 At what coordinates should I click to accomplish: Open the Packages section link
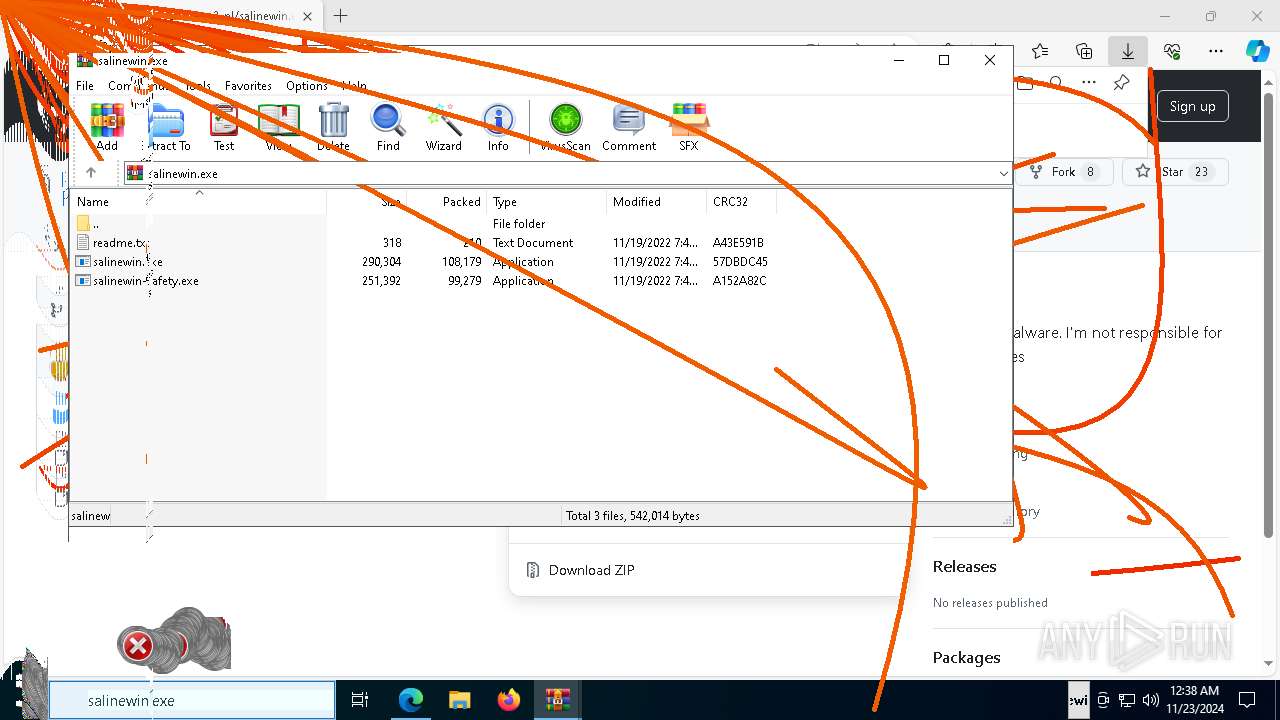pyautogui.click(x=966, y=657)
